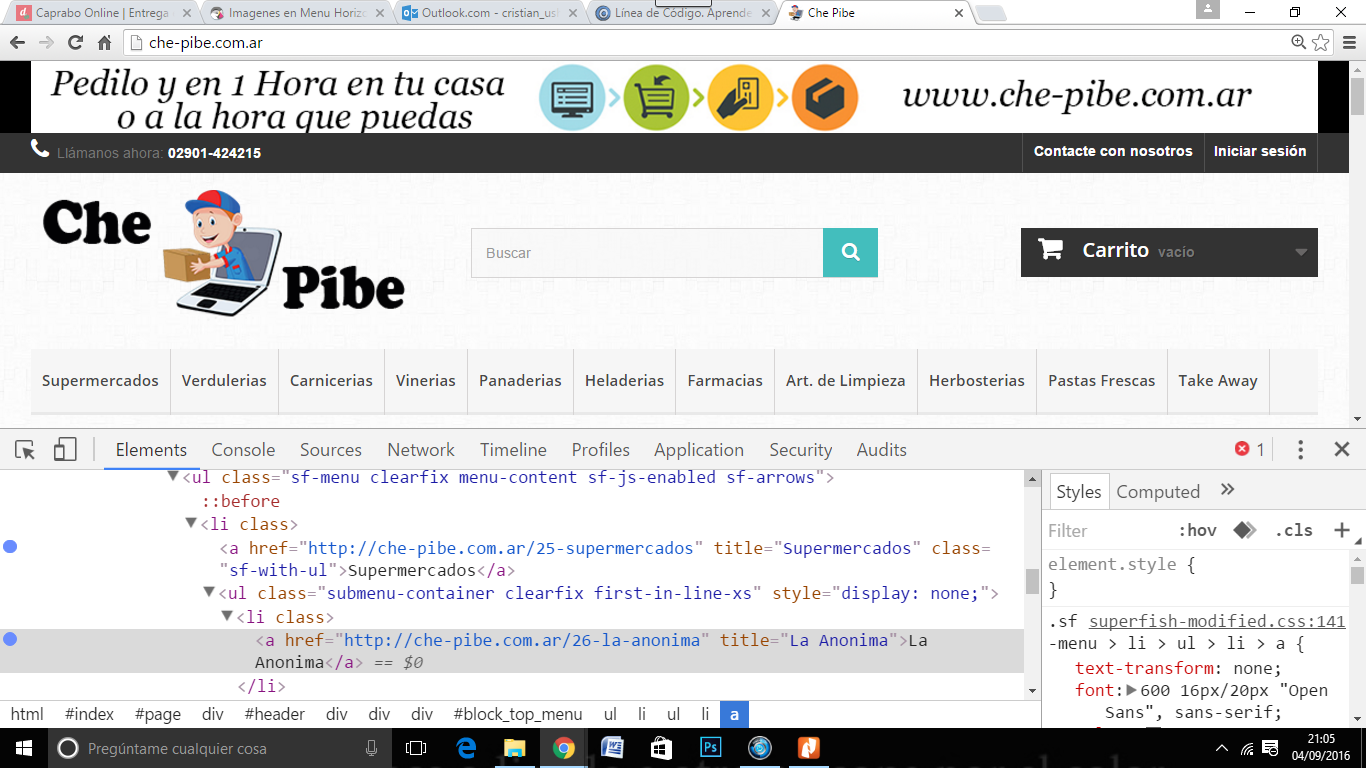Switch to the Console tab
This screenshot has height=768, width=1366.
pyautogui.click(x=243, y=450)
